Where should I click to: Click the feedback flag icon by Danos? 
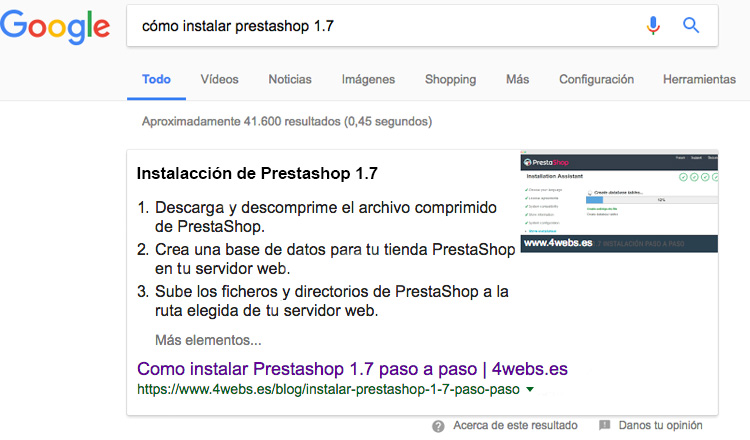pos(605,425)
